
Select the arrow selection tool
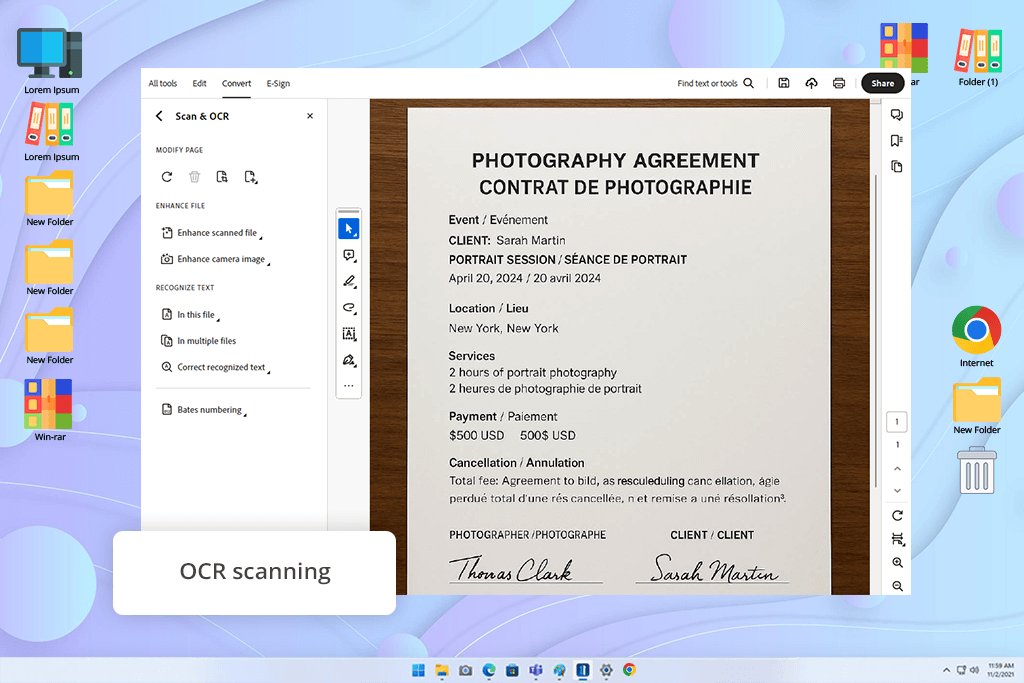coord(349,229)
